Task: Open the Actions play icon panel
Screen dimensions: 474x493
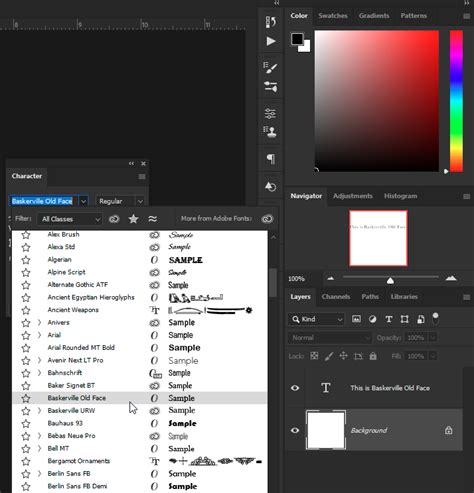Action: point(271,41)
